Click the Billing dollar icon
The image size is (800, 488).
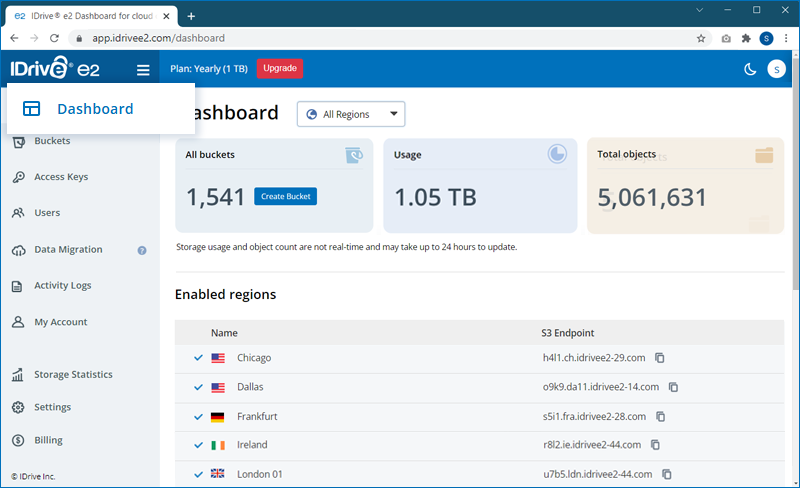coord(18,440)
